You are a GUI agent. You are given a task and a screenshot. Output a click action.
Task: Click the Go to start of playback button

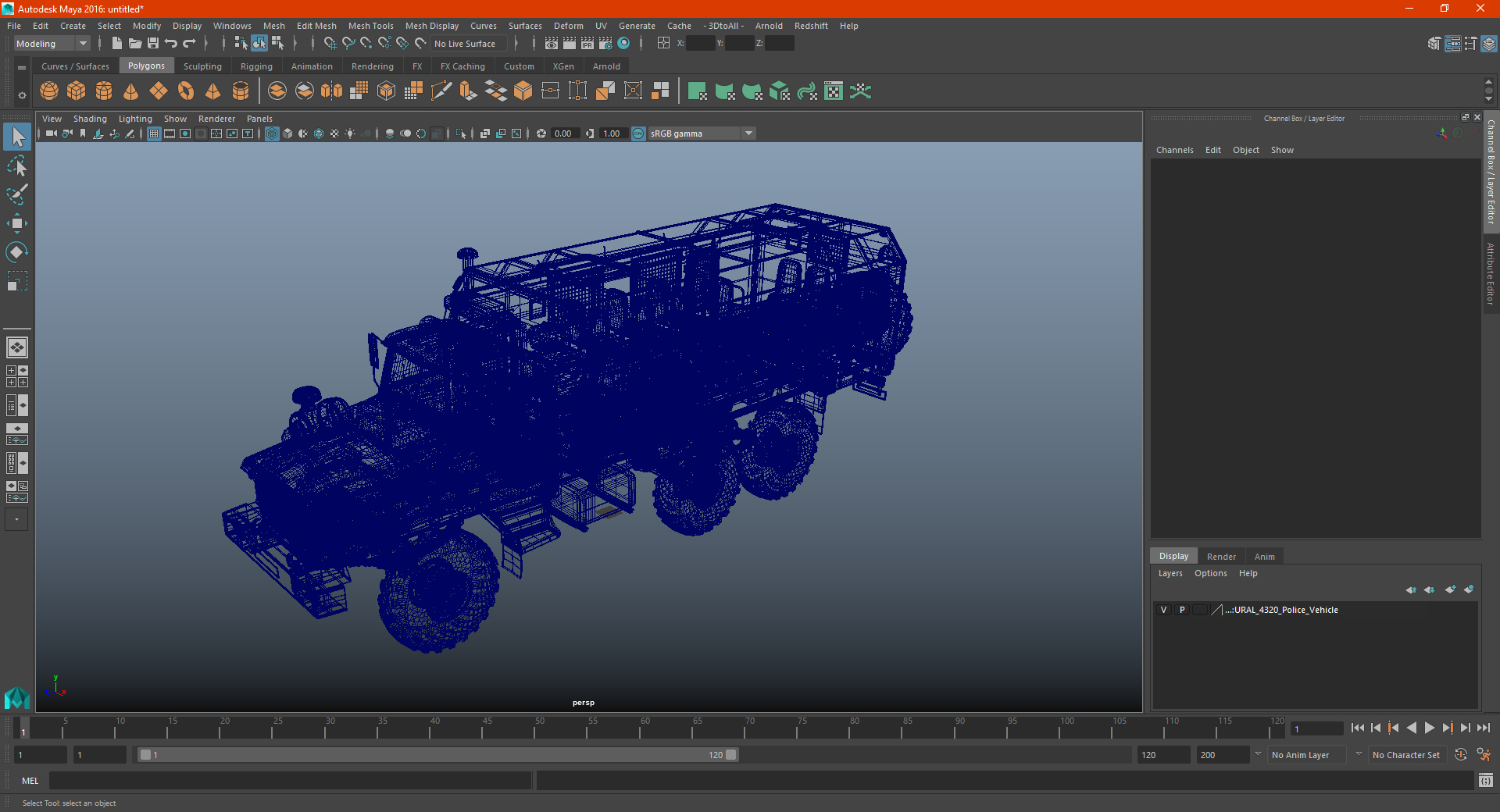tap(1357, 728)
